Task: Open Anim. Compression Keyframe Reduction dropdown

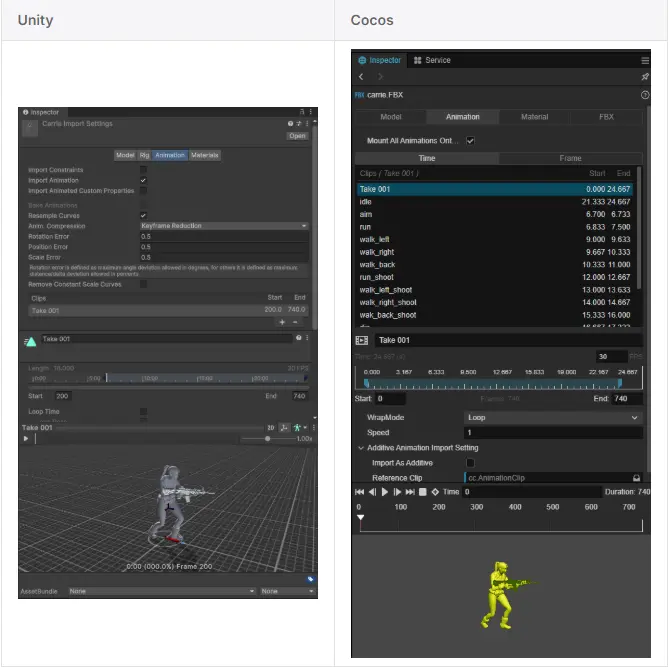Action: click(x=224, y=226)
